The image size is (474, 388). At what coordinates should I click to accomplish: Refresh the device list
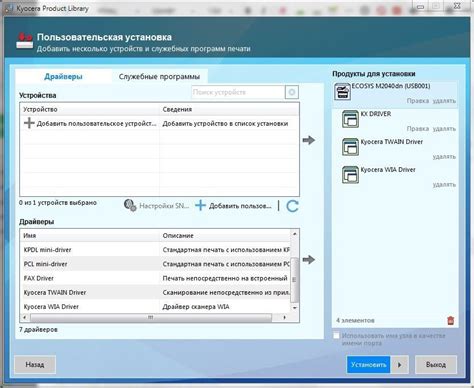pyautogui.click(x=292, y=206)
